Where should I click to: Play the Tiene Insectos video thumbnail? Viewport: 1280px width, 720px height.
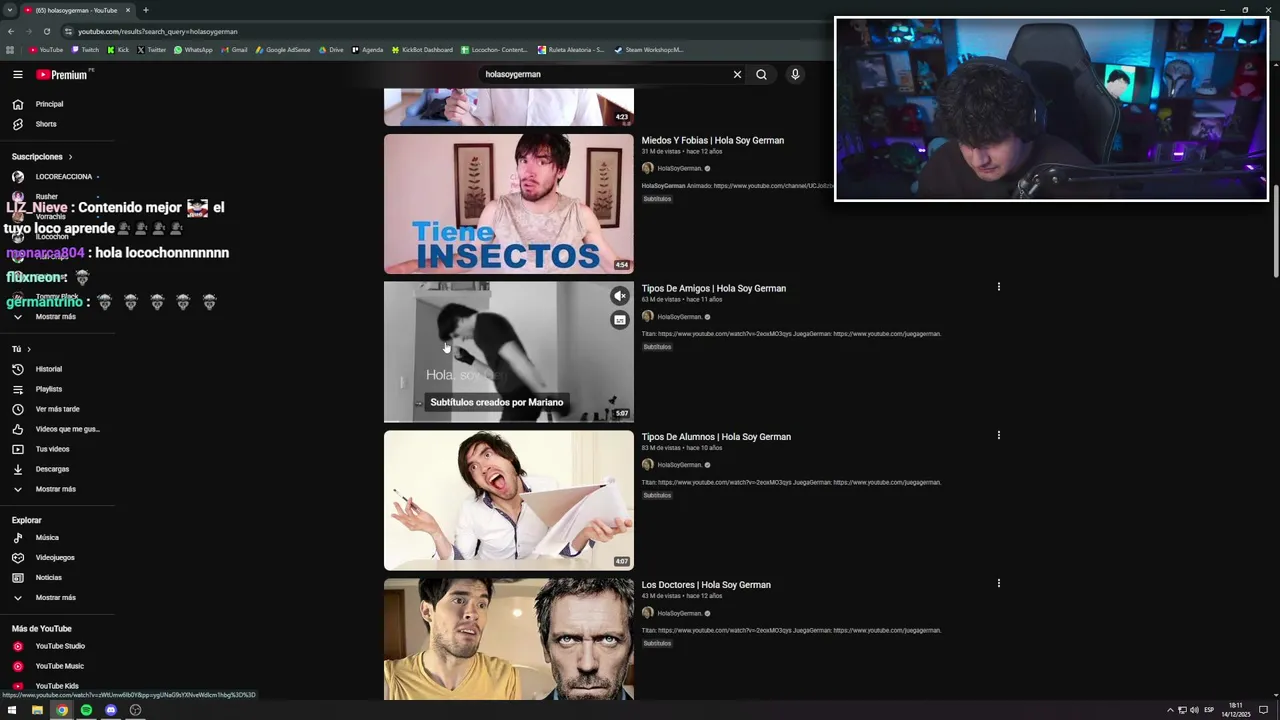pyautogui.click(x=509, y=204)
